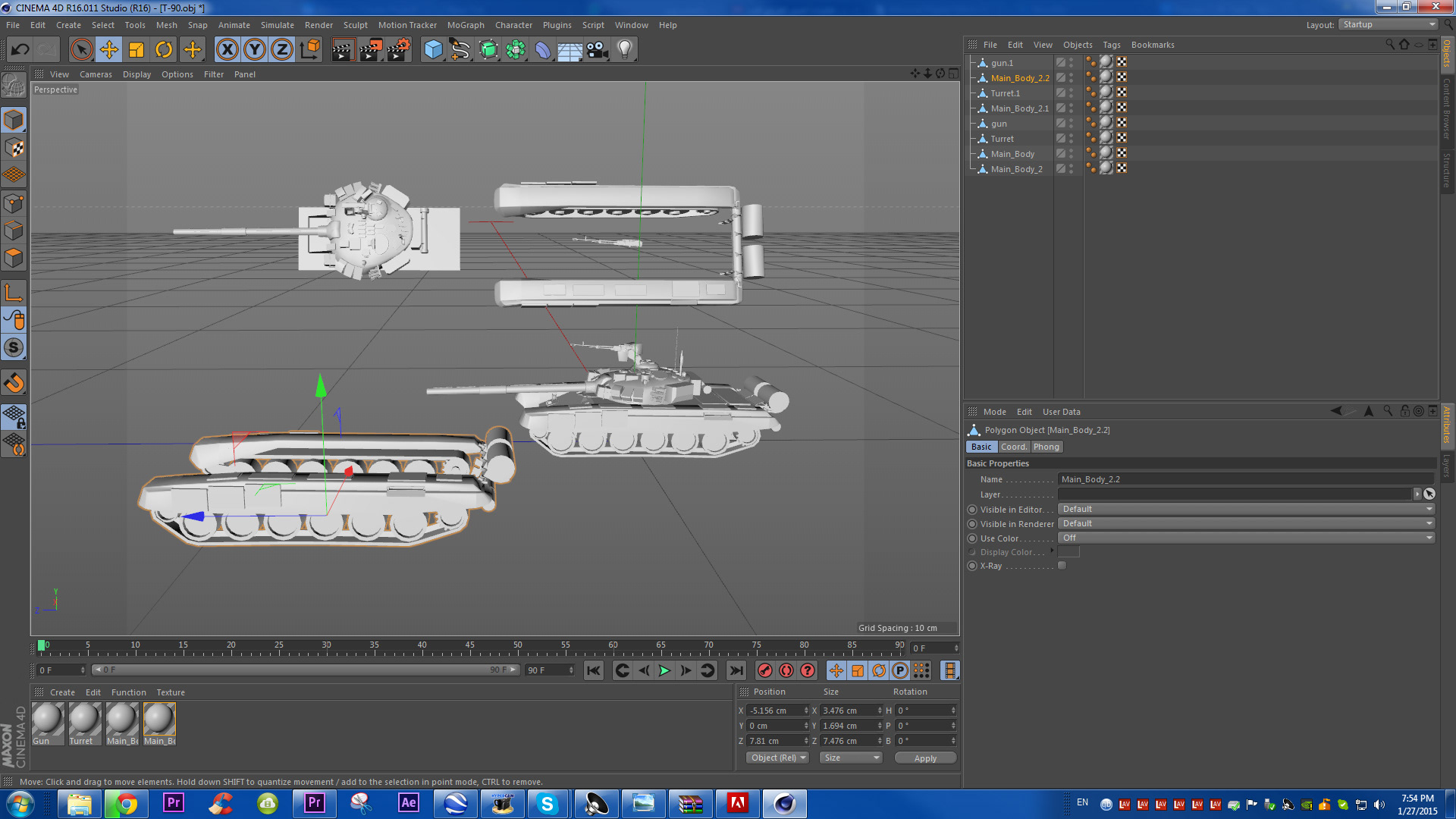Toggle the Visible in Editor animation dot
Image resolution: width=1456 pixels, height=819 pixels.
pyautogui.click(x=972, y=510)
